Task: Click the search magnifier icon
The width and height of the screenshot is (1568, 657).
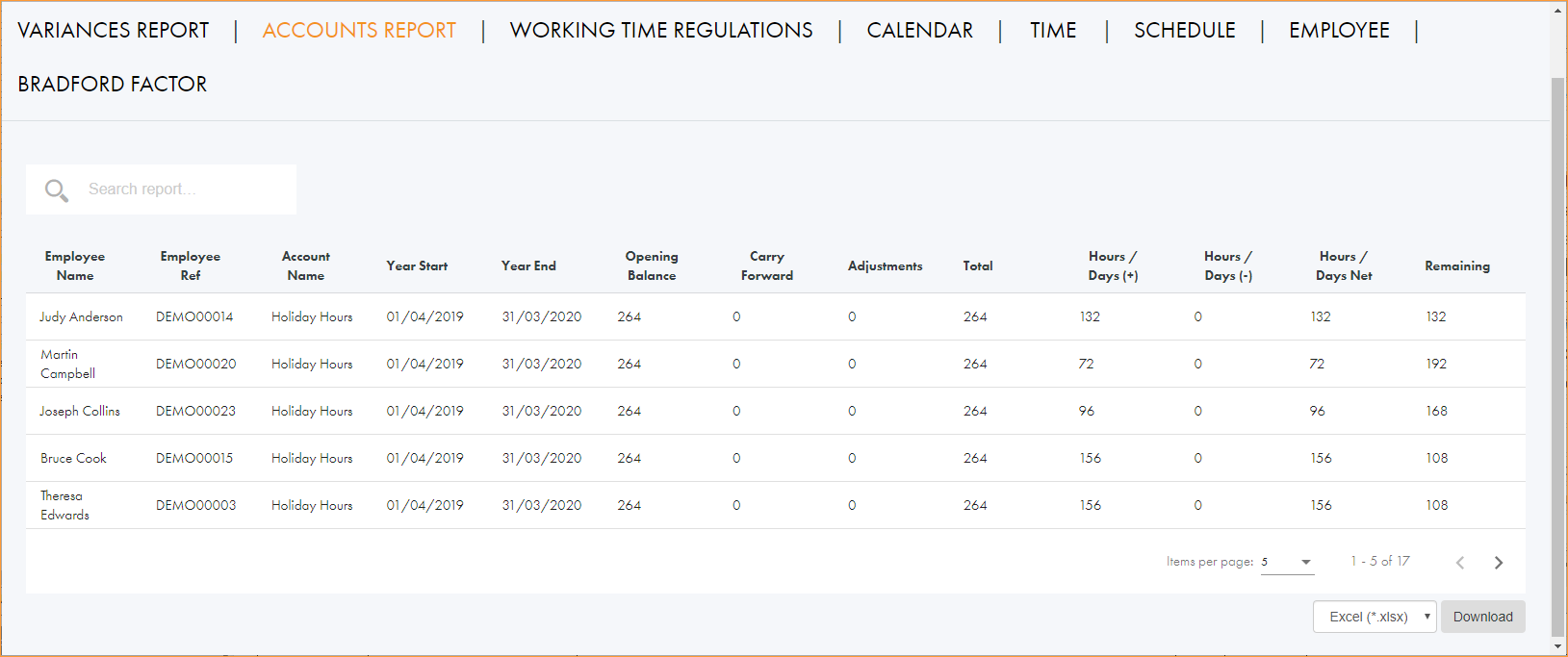Action: coord(57,190)
